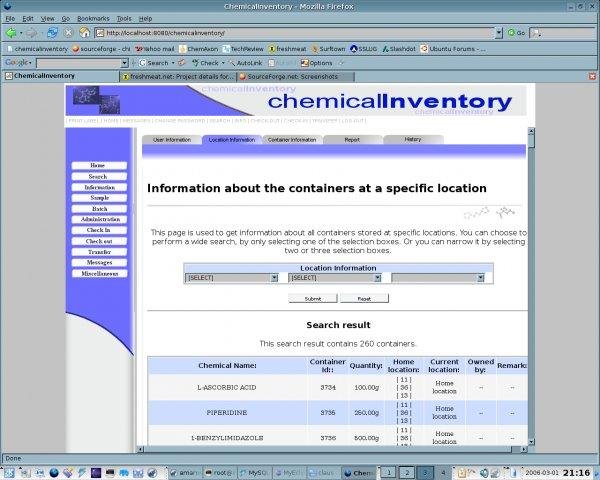This screenshot has height=480, width=600.
Task: Open the SSLUG bookmark
Action: (364, 49)
